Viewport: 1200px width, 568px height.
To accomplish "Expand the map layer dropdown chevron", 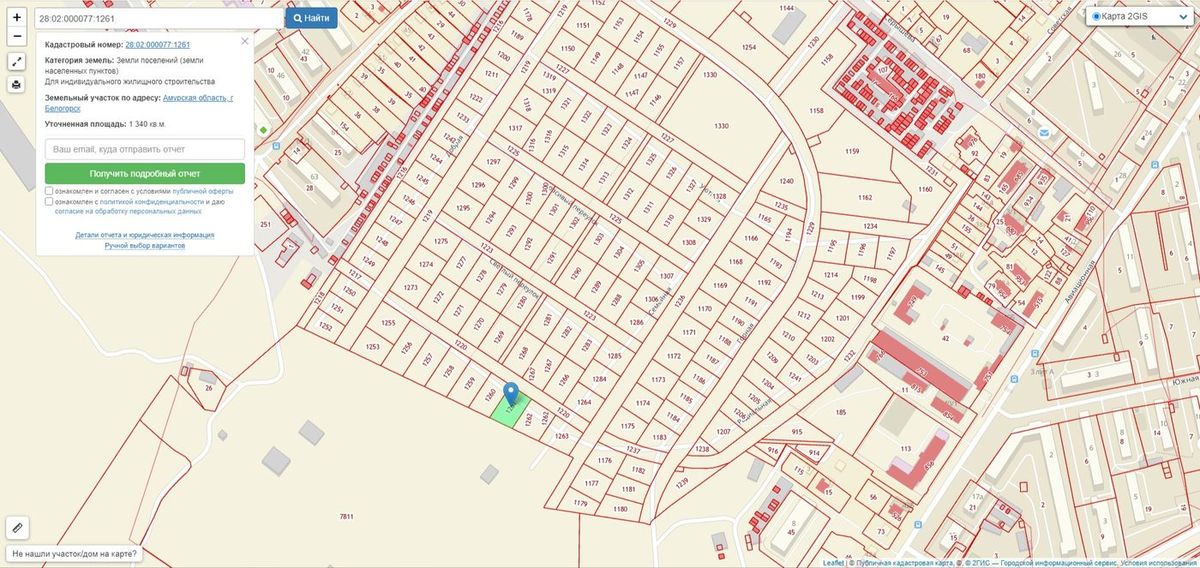I will coord(1183,17).
